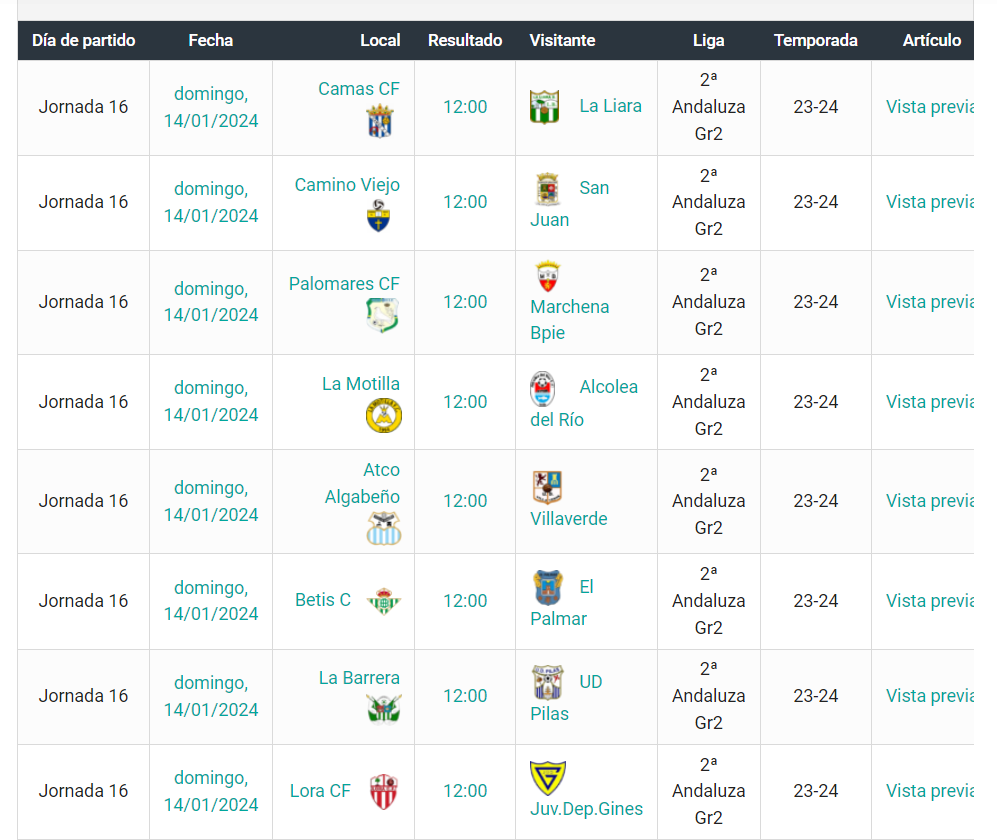This screenshot has height=840, width=997.
Task: Click the La Barrera team crest
Action: coord(384,709)
